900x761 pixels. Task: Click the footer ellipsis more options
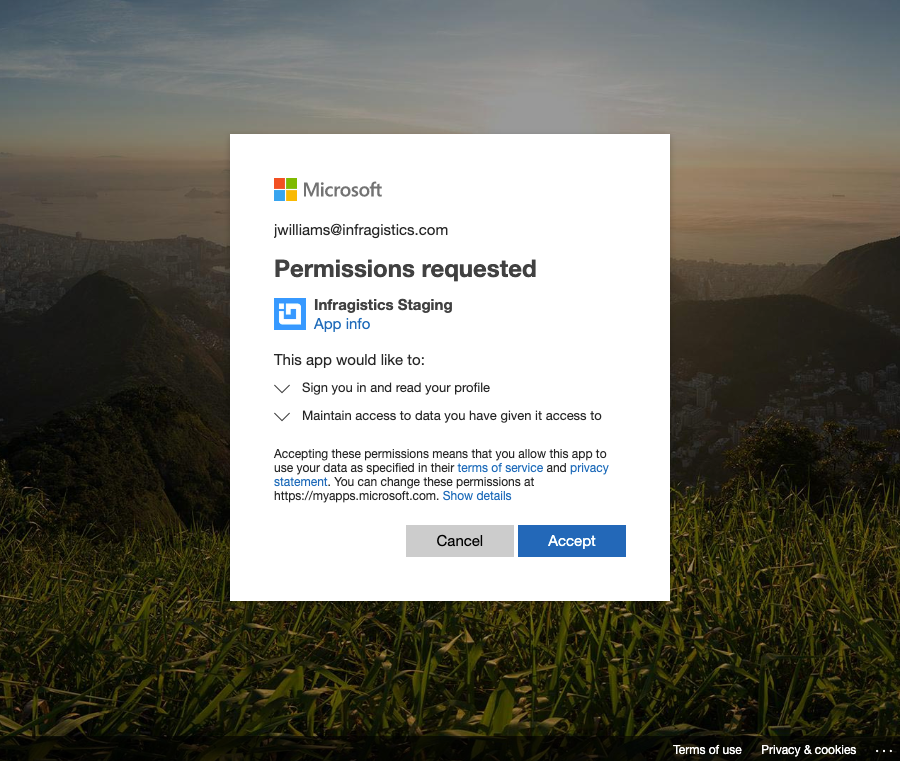[x=883, y=750]
